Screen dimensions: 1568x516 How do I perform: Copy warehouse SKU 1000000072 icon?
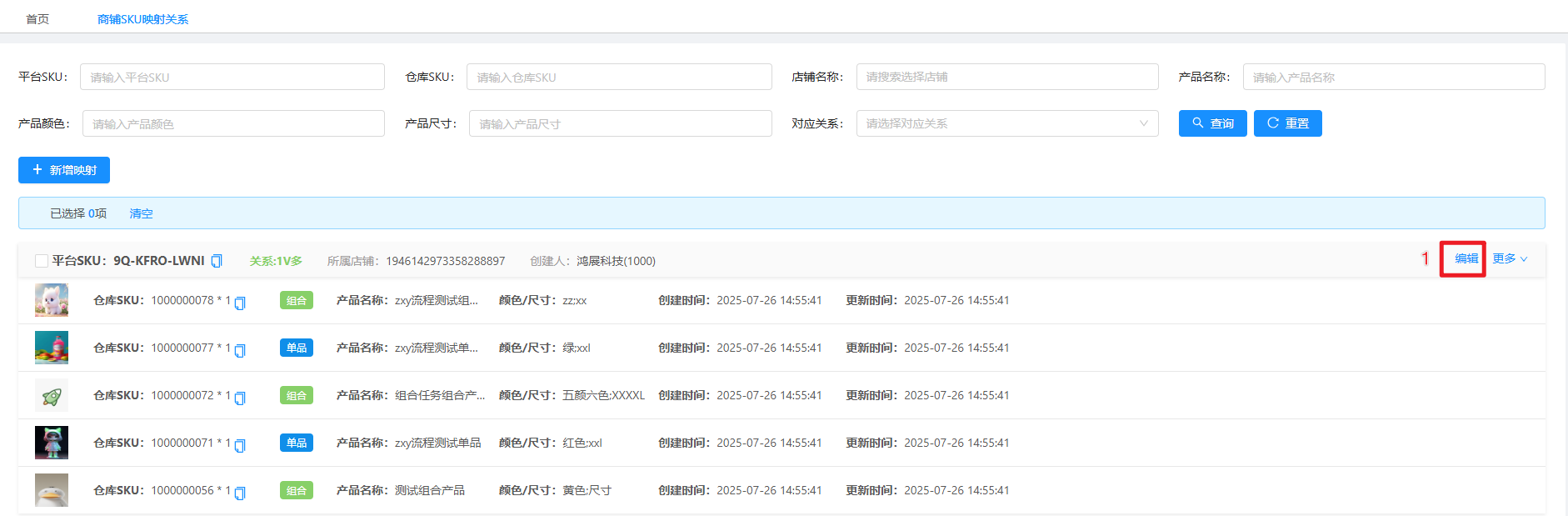coord(240,398)
